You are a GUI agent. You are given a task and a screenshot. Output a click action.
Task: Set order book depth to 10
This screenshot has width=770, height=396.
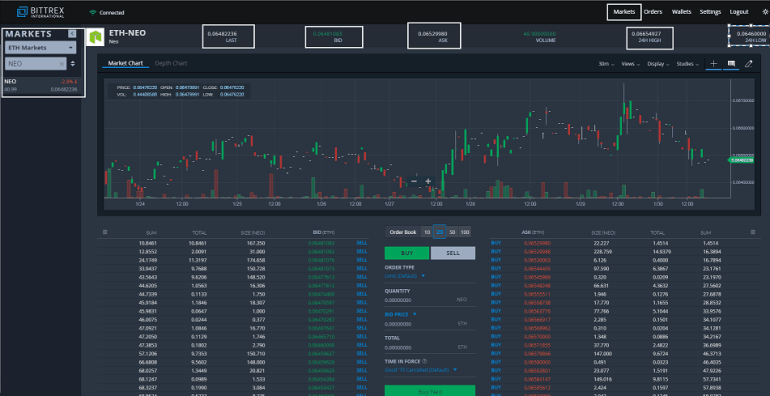(427, 232)
